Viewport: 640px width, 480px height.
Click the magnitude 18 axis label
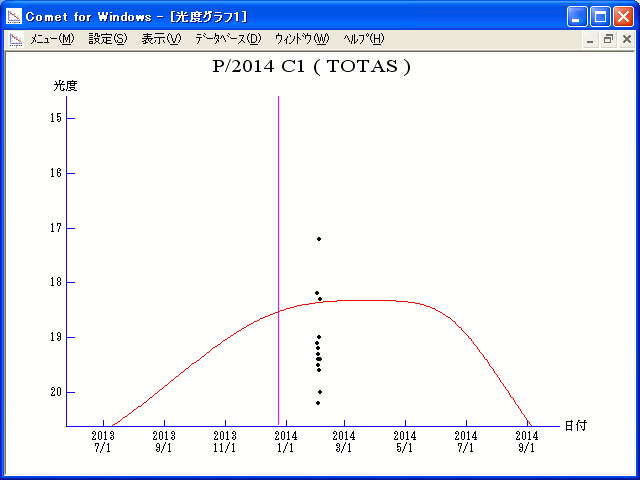(56, 282)
